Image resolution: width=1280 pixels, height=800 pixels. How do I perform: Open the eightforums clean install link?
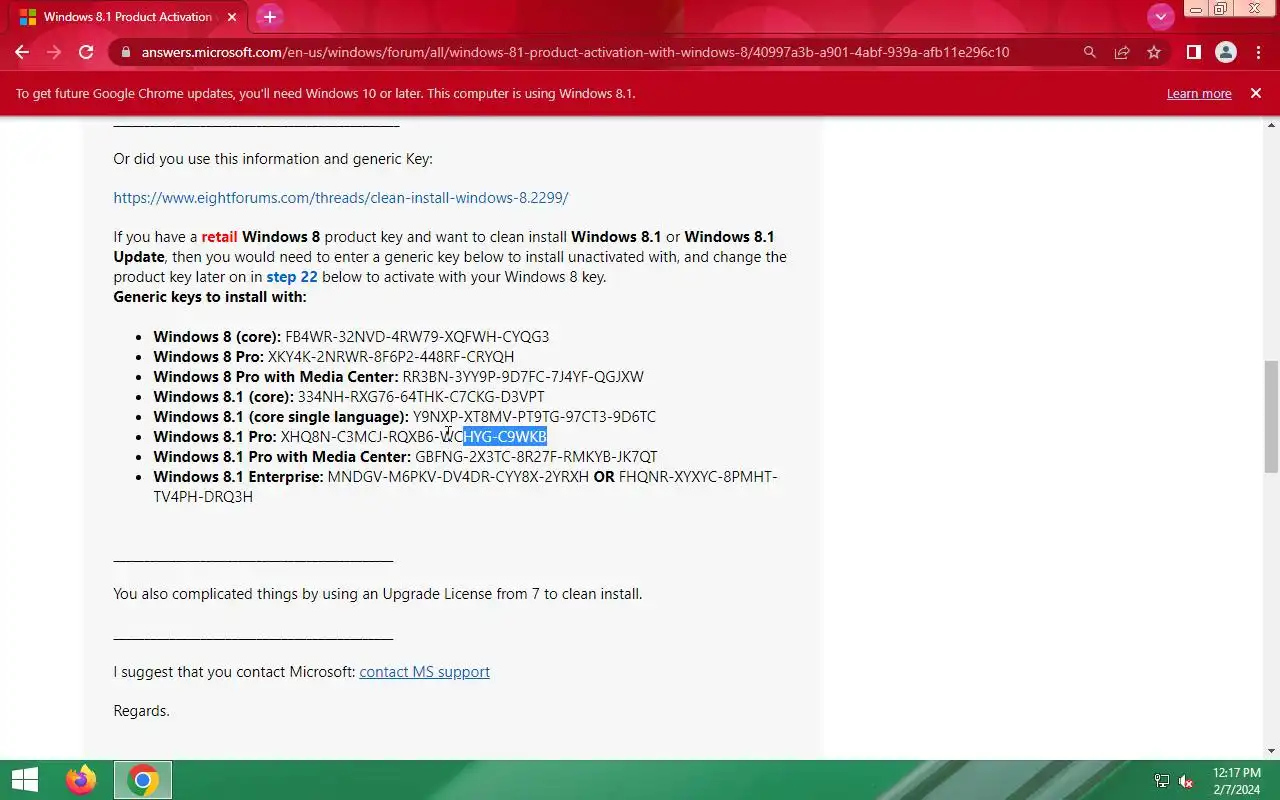[341, 198]
